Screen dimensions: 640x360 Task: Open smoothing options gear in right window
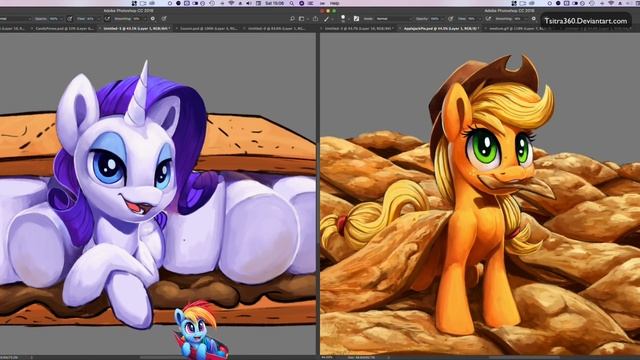[x=533, y=19]
